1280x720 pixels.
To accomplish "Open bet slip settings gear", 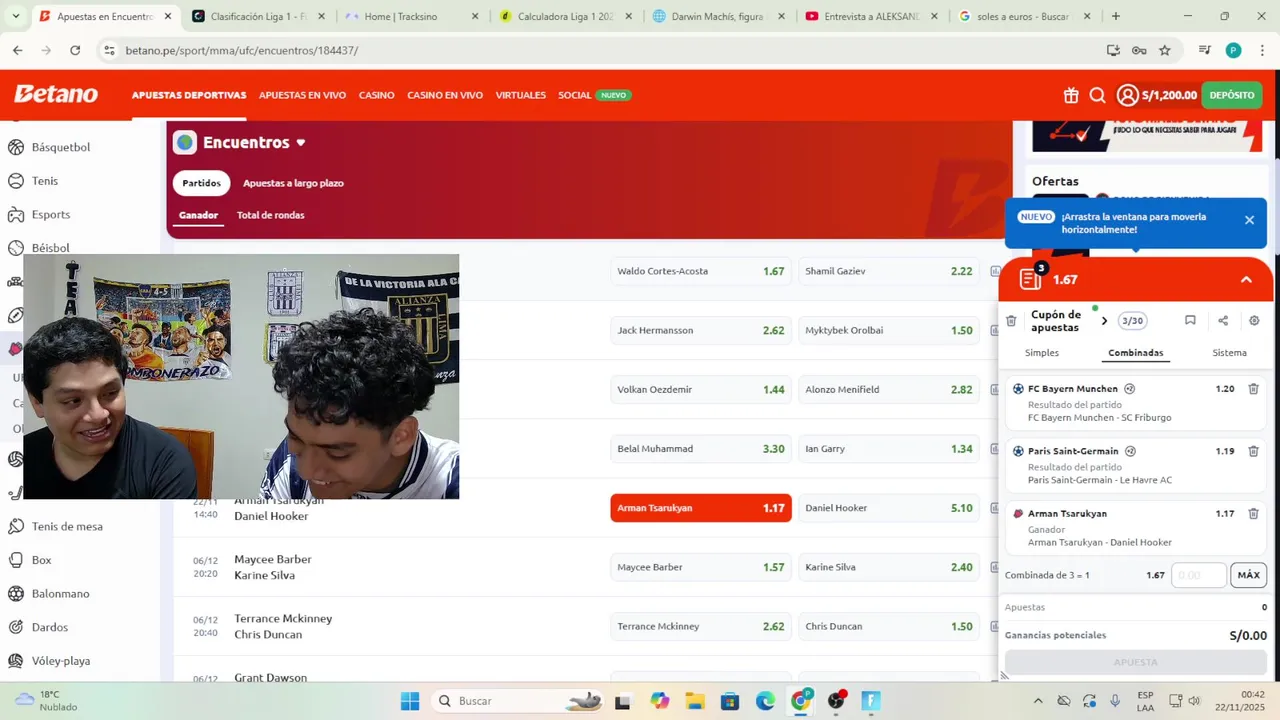I will (1254, 320).
